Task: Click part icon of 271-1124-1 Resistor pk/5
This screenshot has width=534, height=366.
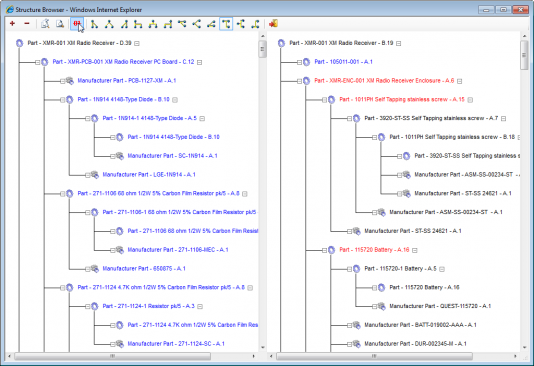Action: tap(95, 306)
